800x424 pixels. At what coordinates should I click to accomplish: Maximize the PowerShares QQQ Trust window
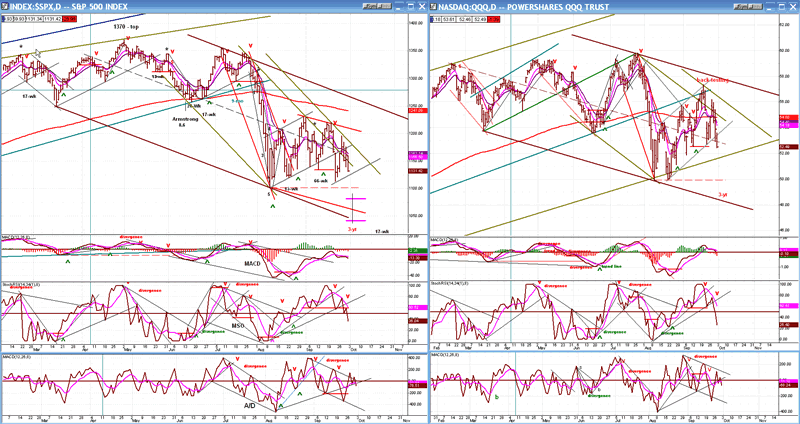click(x=783, y=5)
